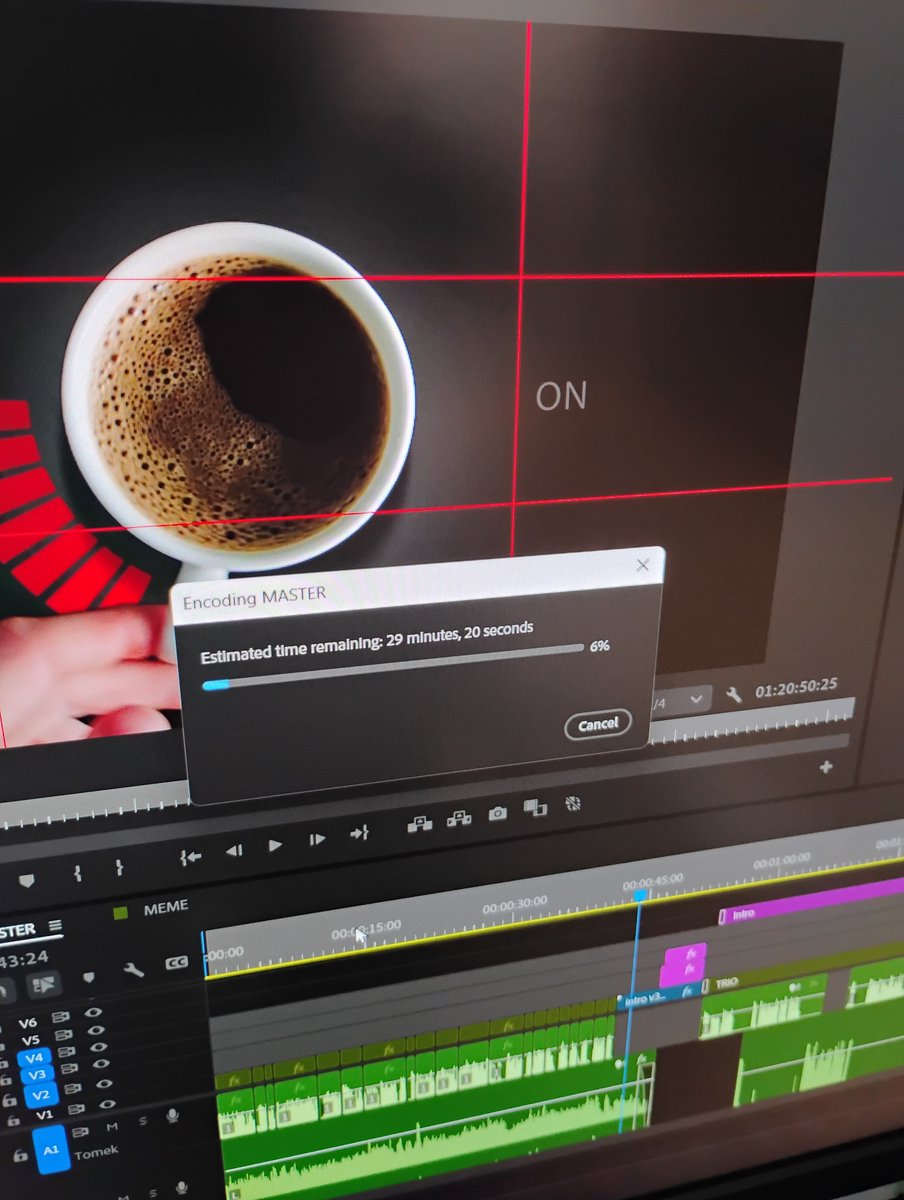Click the Mark Out brace icon
904x1200 pixels.
(118, 867)
